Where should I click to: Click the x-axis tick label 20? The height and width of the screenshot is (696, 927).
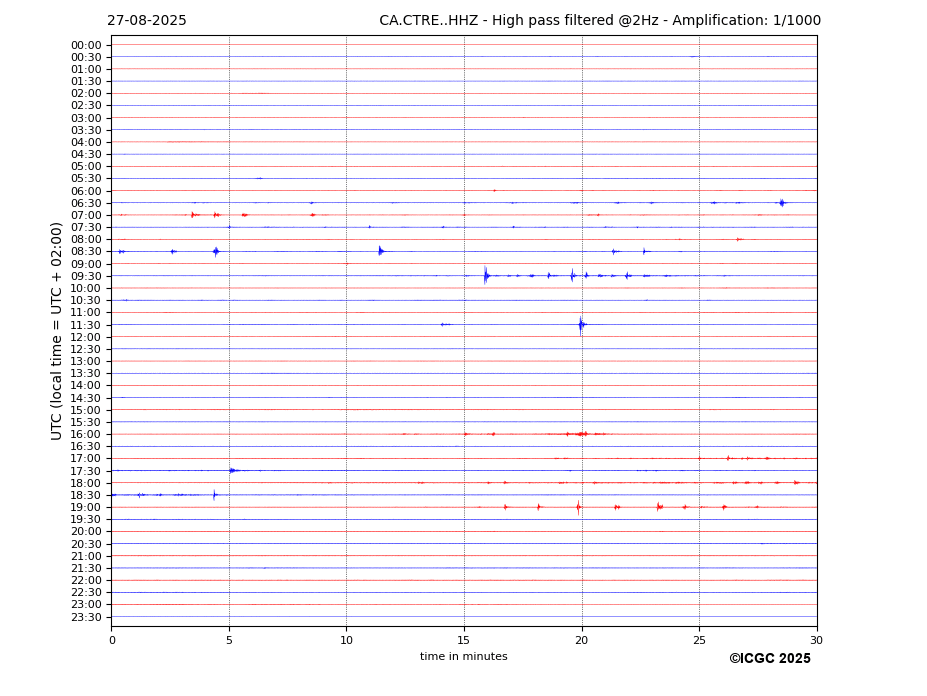(582, 640)
